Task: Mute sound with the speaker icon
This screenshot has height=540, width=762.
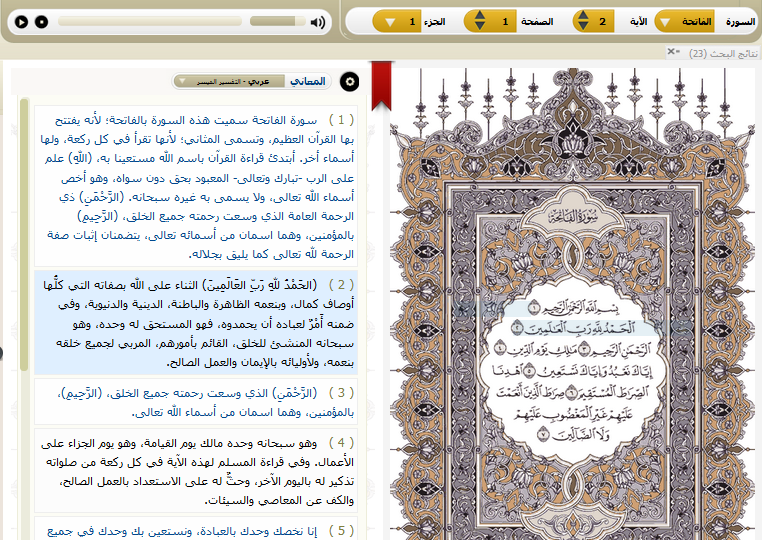Action: click(318, 22)
